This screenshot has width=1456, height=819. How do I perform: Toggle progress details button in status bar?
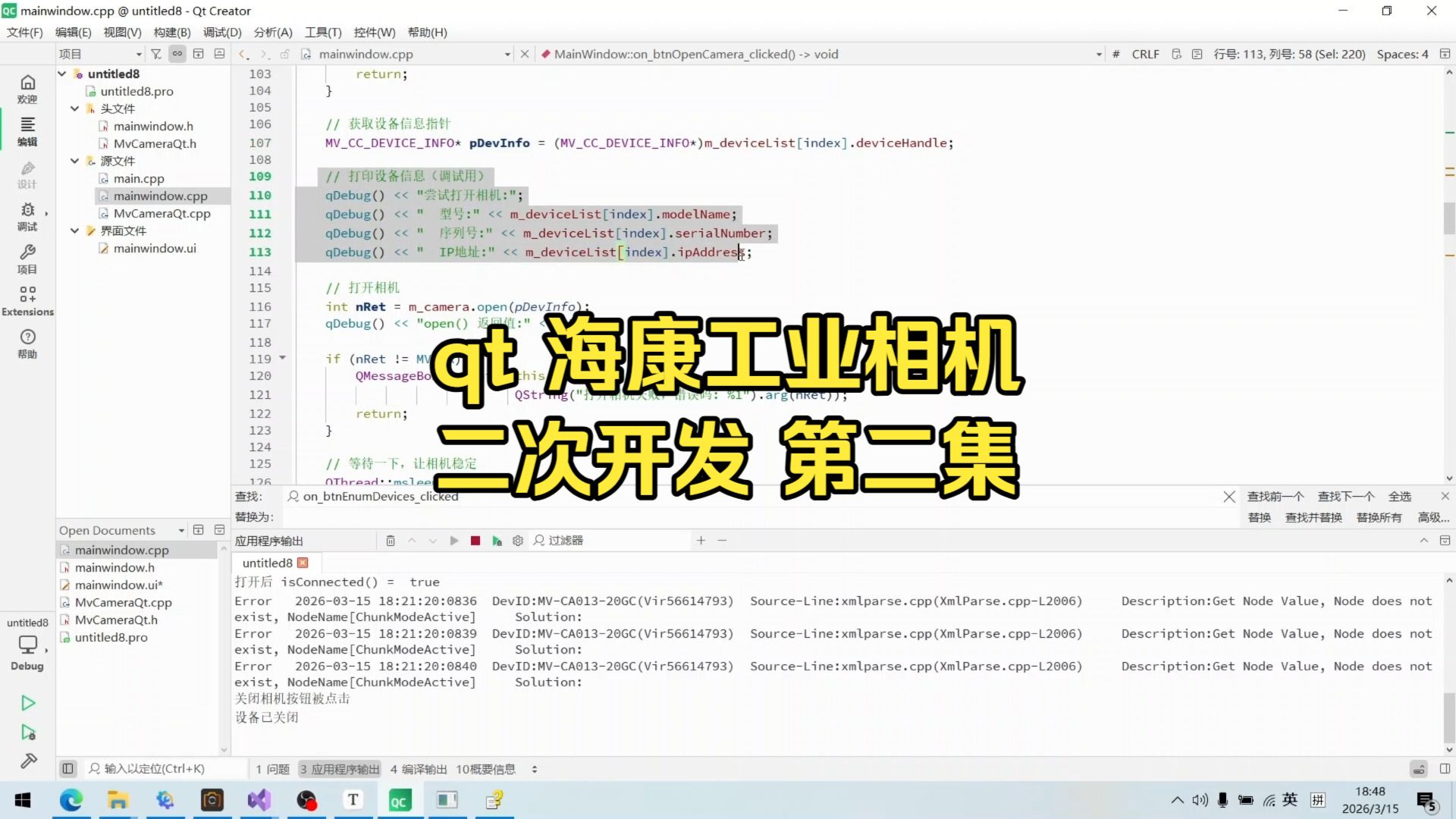(x=1419, y=769)
